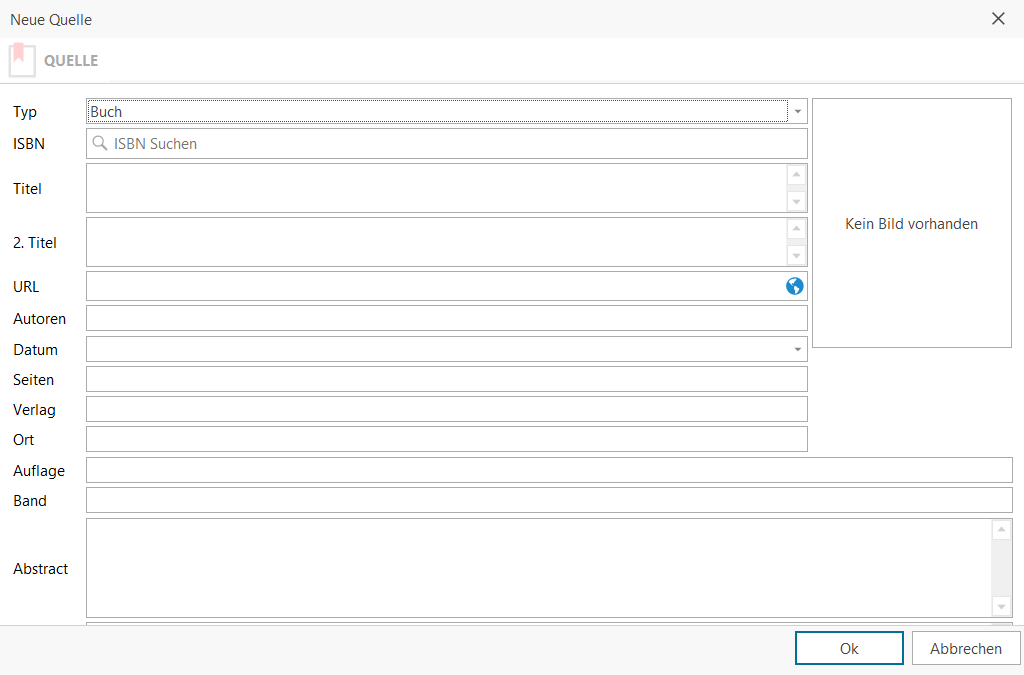Click the Abstract scrollbar down arrow
The image size is (1024, 675).
click(1002, 607)
